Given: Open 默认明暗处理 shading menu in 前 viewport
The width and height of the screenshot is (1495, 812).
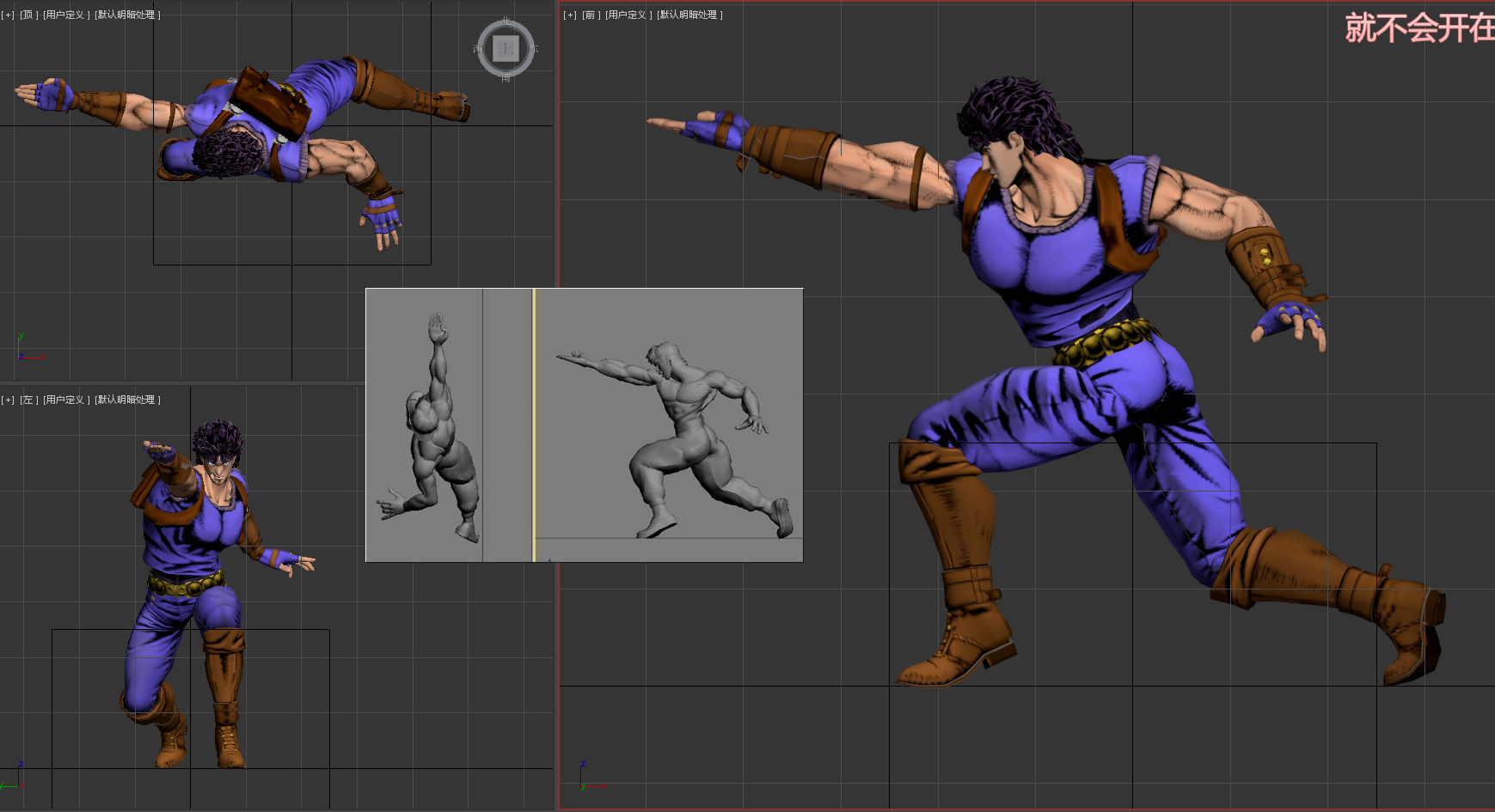Looking at the screenshot, I should (x=689, y=15).
